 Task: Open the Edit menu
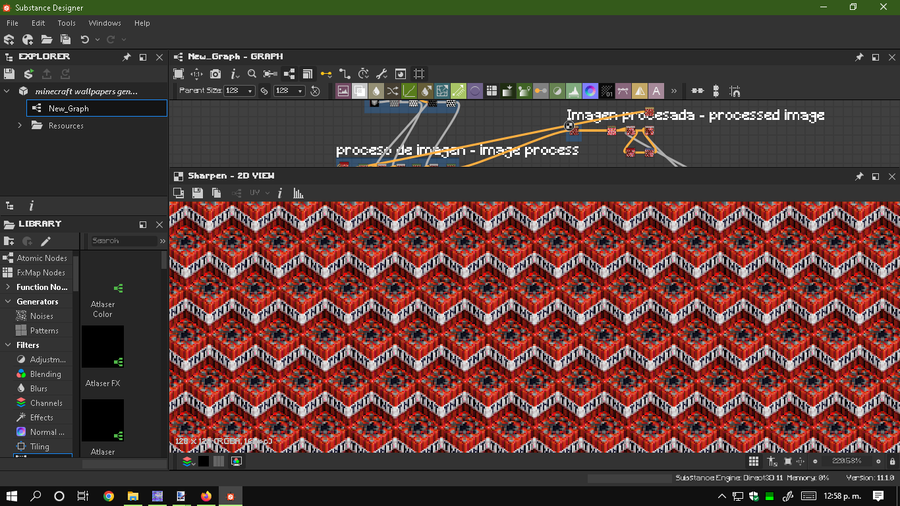pos(38,23)
